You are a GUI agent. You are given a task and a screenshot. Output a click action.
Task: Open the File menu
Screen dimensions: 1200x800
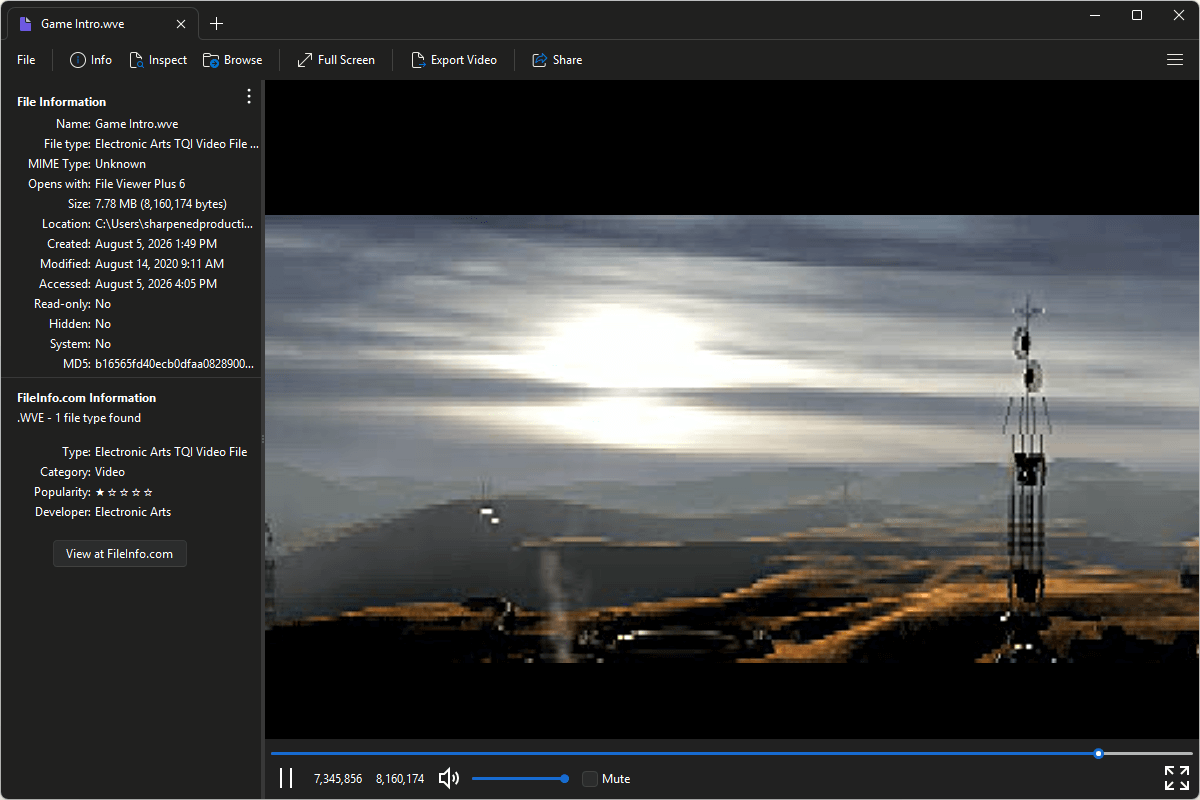[x=26, y=60]
